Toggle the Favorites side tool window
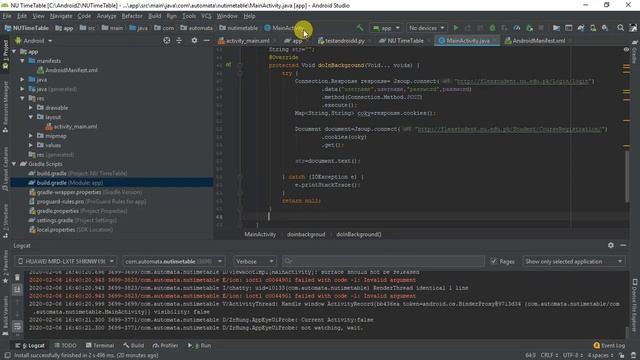This screenshot has height=360, width=640. point(5,267)
